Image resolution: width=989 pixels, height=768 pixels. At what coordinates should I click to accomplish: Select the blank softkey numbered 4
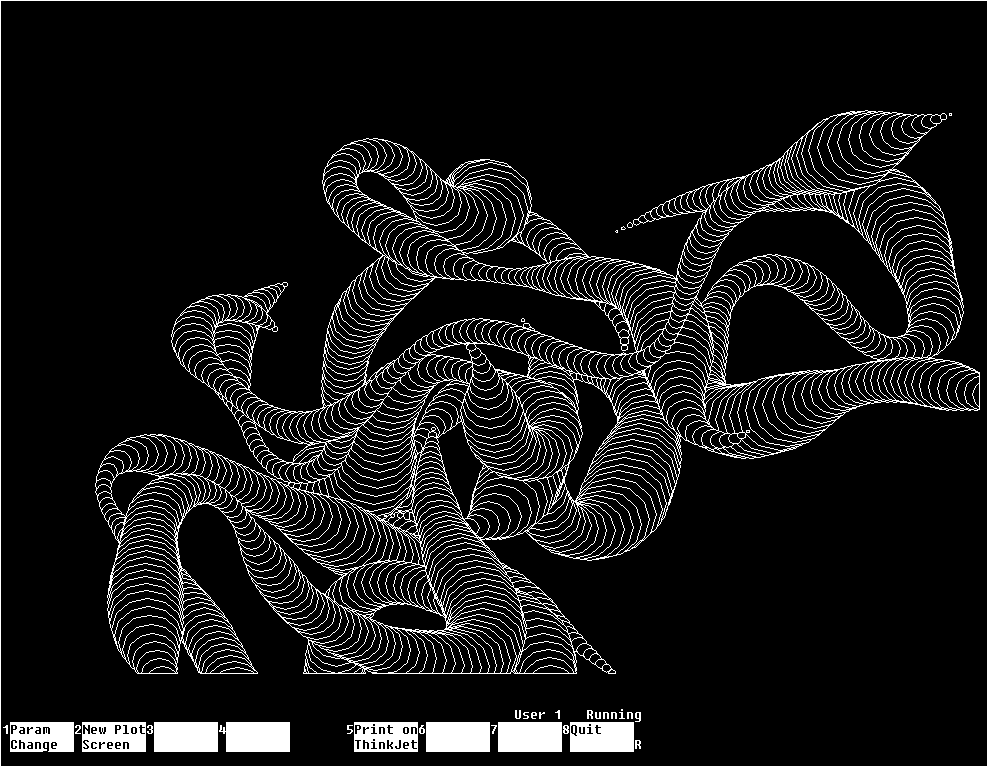tap(258, 737)
